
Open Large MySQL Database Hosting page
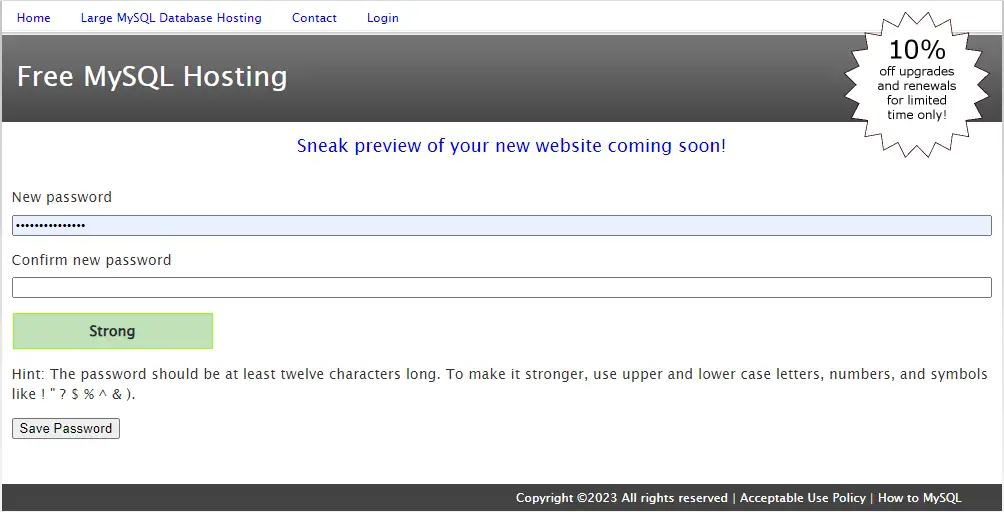click(171, 18)
